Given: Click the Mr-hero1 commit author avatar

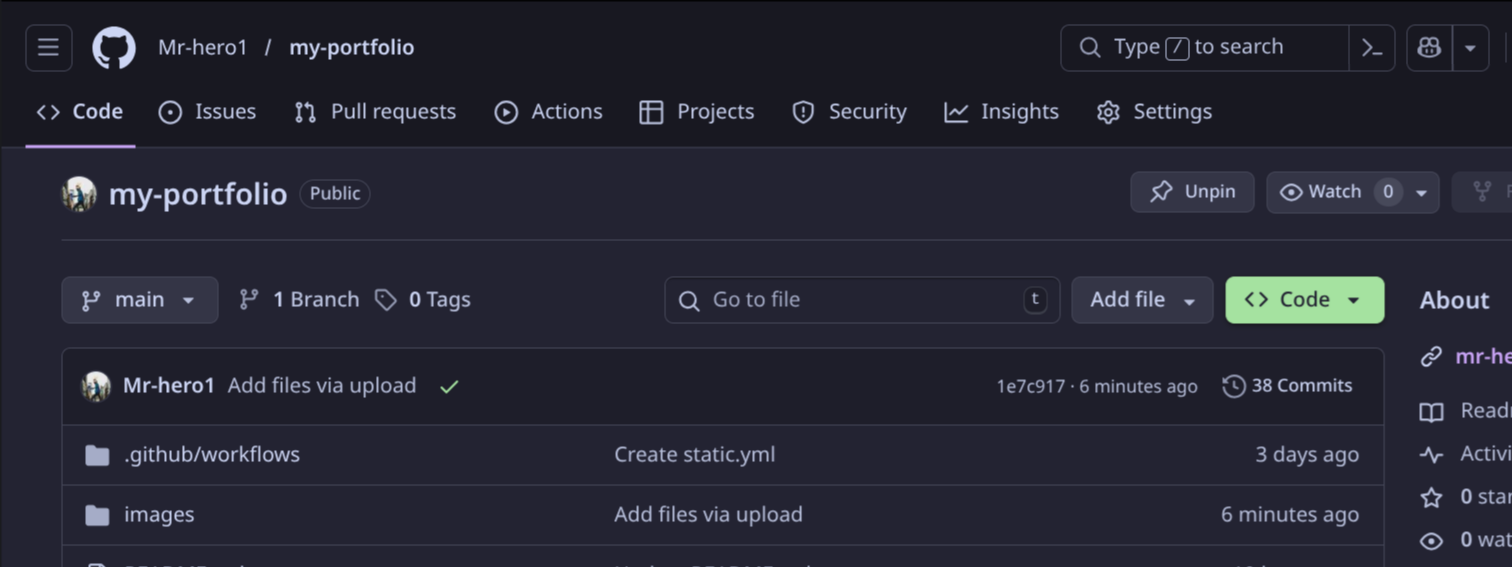Looking at the screenshot, I should click(96, 386).
